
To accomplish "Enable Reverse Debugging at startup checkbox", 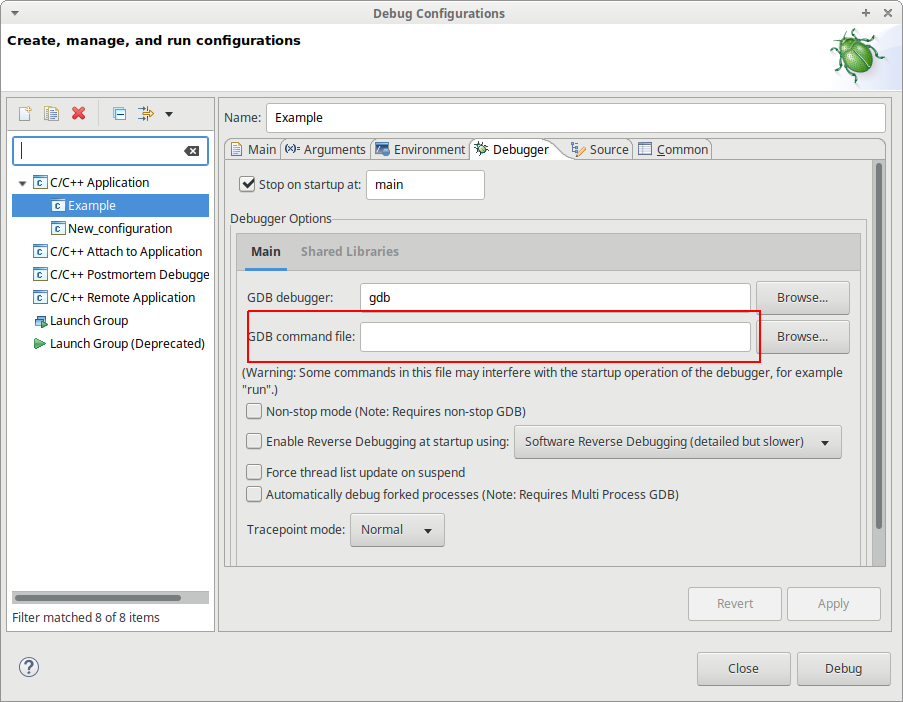I will tap(254, 441).
